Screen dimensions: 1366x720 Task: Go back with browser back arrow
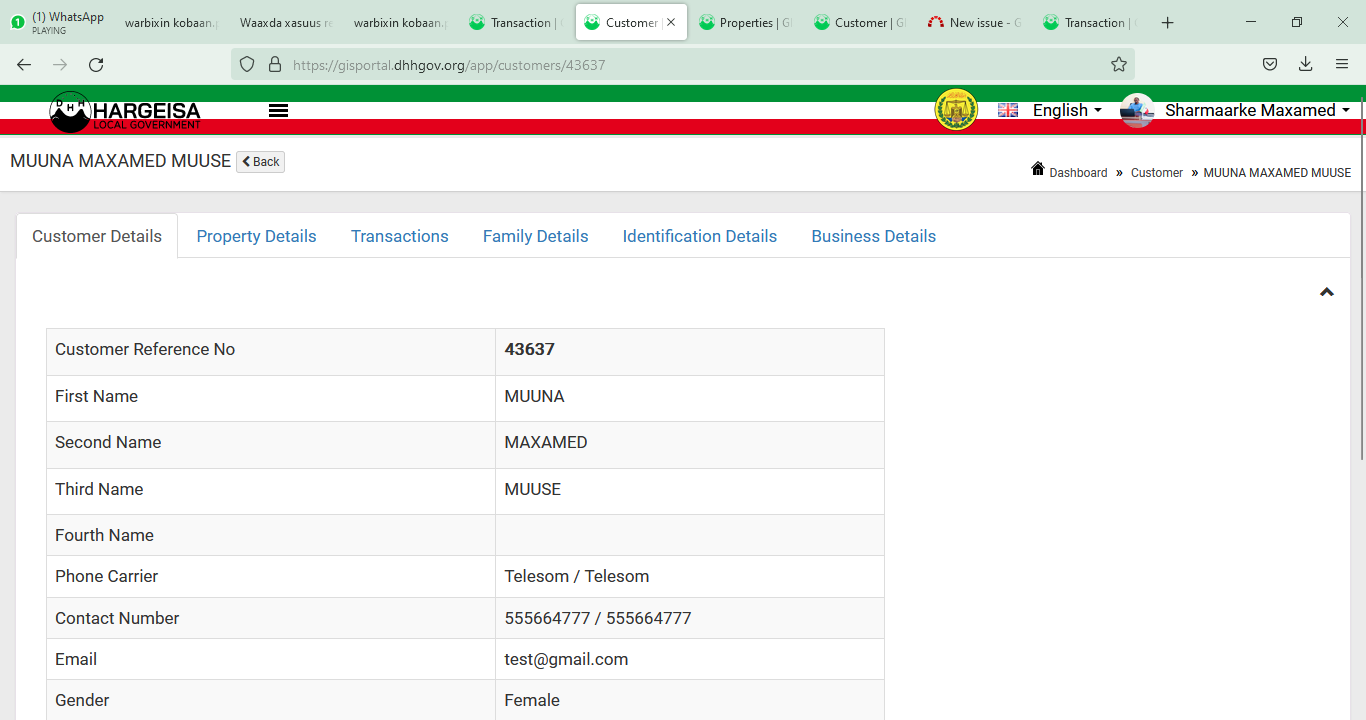pyautogui.click(x=24, y=64)
